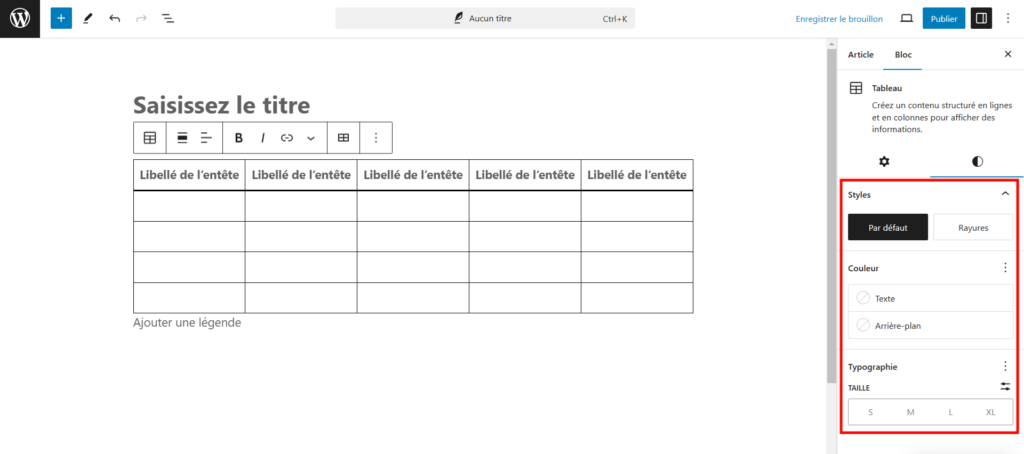Collapse the Styles panel
The height and width of the screenshot is (454, 1024).
[x=1005, y=194]
